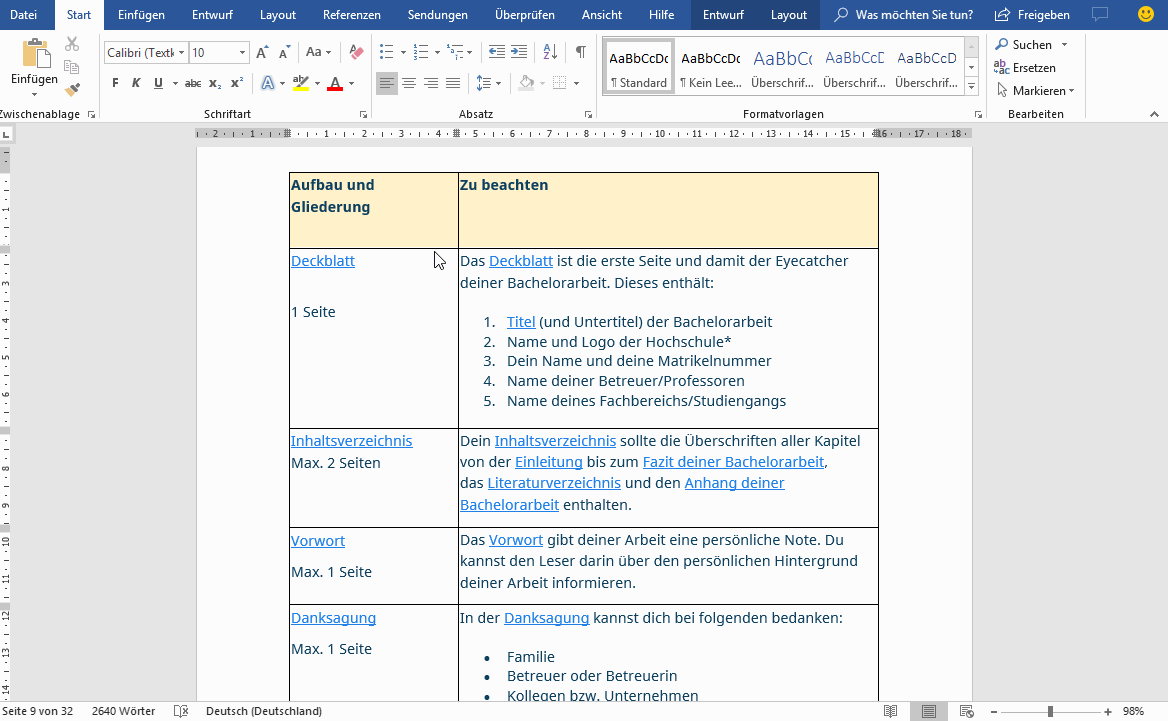Decrease font size with A-down icon
1168x721 pixels.
tap(285, 52)
